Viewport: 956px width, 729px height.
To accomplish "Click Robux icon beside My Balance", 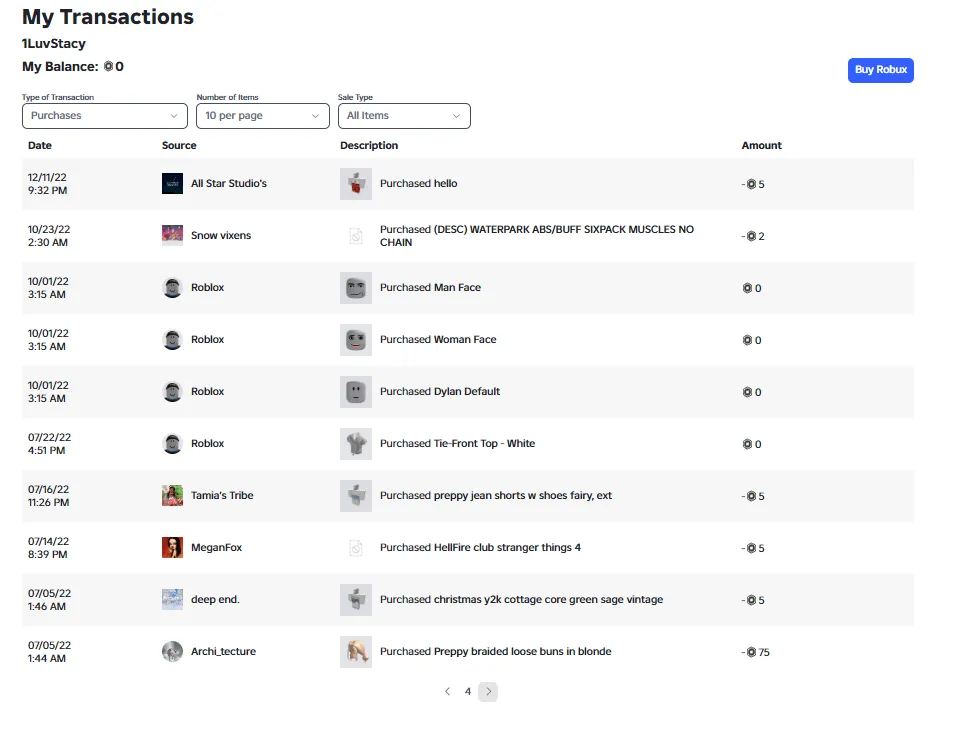I will tap(109, 66).
